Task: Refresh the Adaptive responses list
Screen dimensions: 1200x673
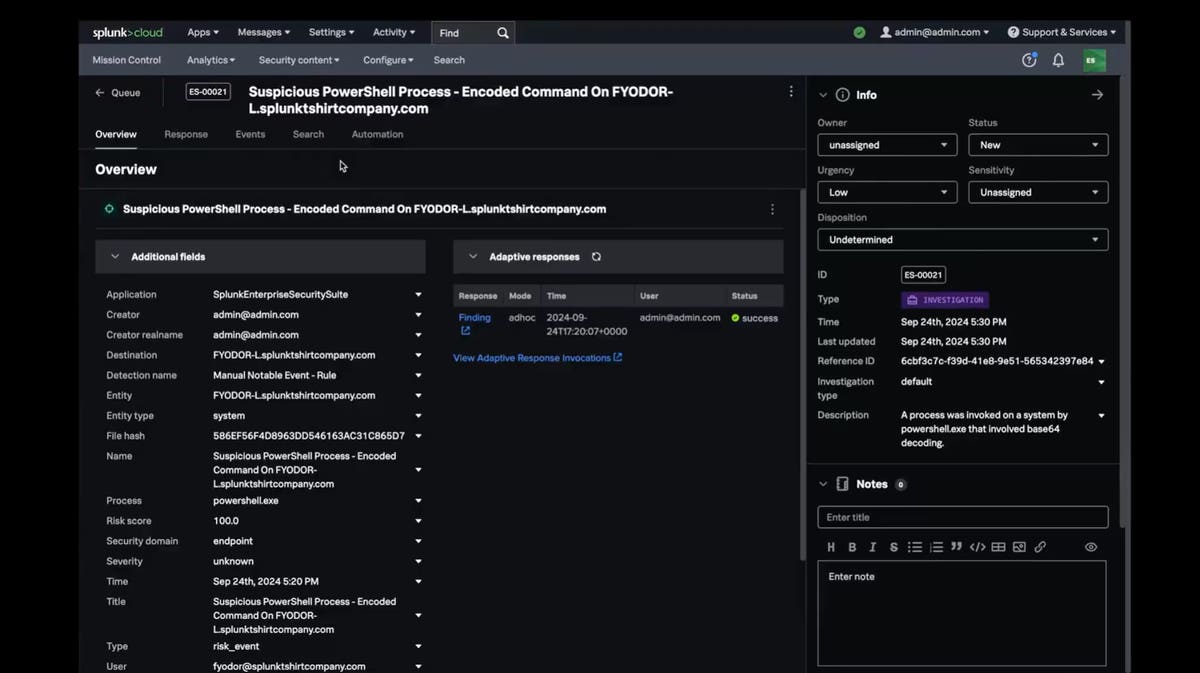Action: [x=596, y=257]
